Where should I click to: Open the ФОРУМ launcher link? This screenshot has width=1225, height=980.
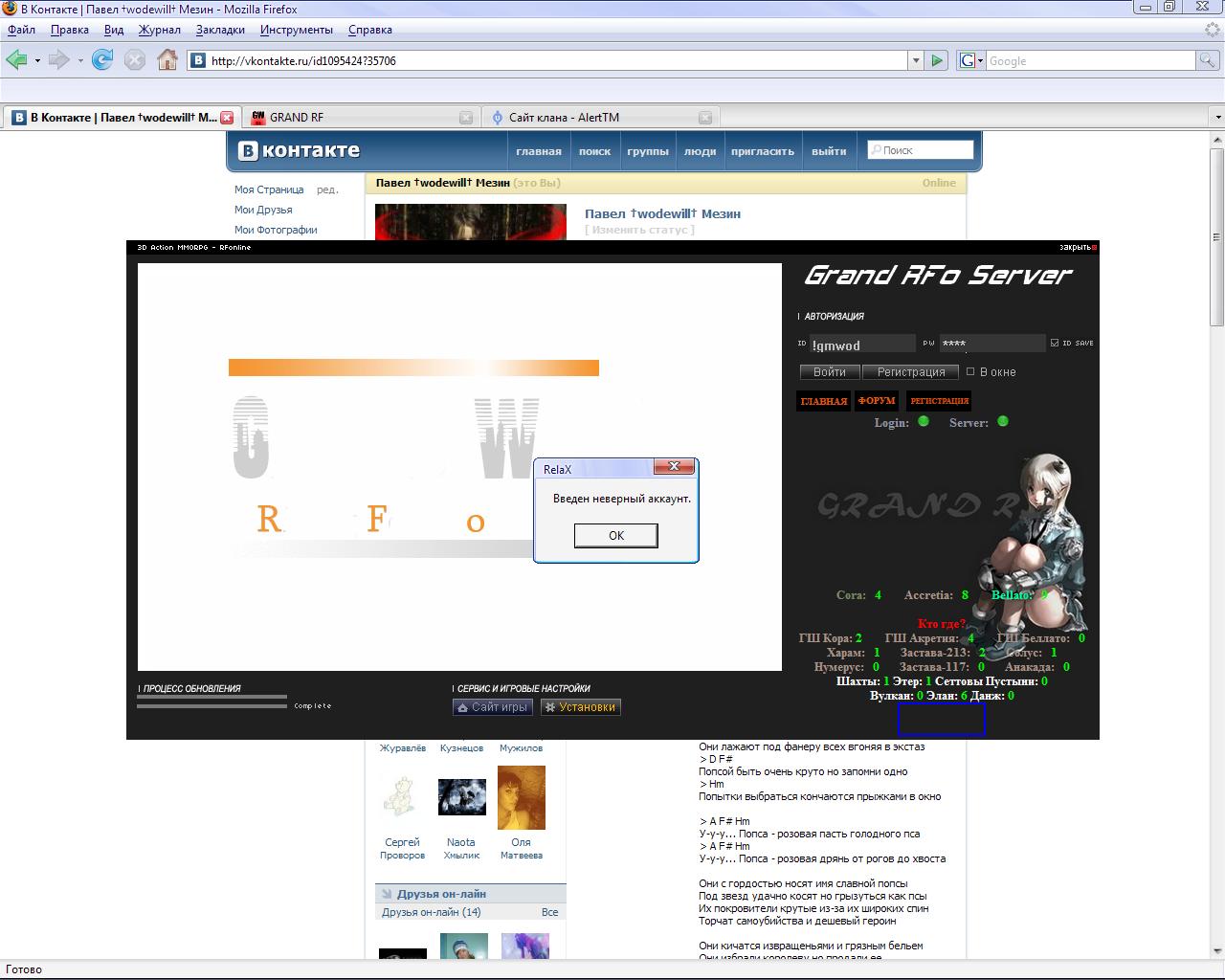(x=877, y=401)
